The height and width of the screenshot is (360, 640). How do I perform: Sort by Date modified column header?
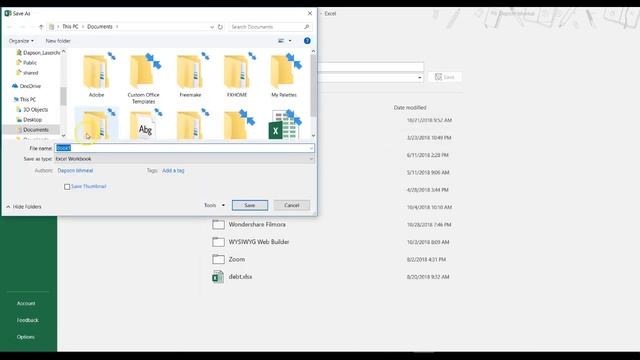[410, 108]
